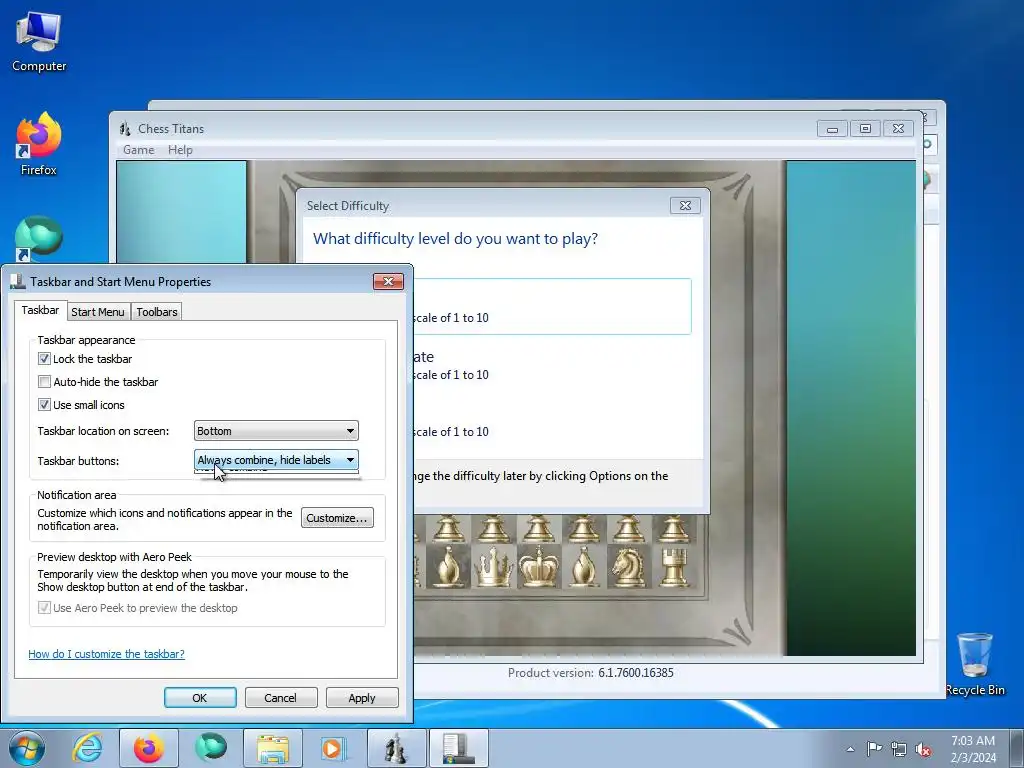Close the Select Difficulty dialog
Image resolution: width=1024 pixels, height=768 pixels.
[x=685, y=206]
